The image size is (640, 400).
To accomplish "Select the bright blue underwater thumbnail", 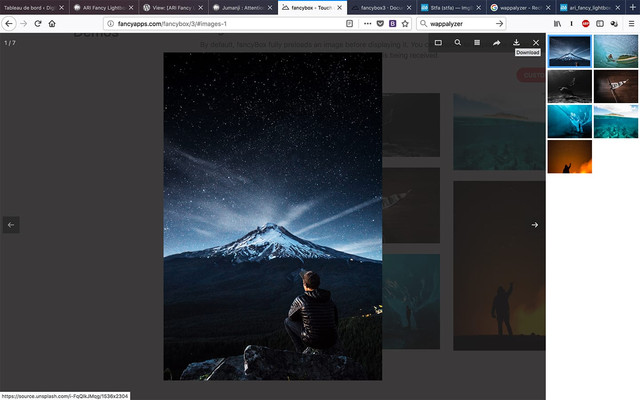I will tap(569, 121).
